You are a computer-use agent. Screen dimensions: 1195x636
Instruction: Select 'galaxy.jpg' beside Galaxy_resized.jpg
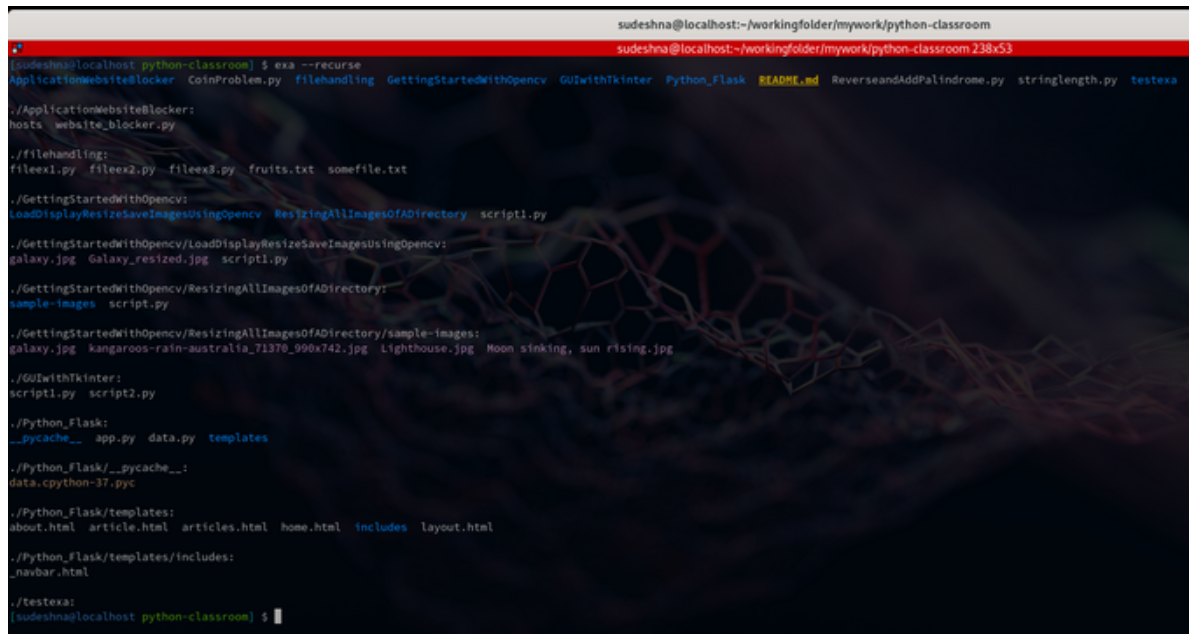pos(42,260)
